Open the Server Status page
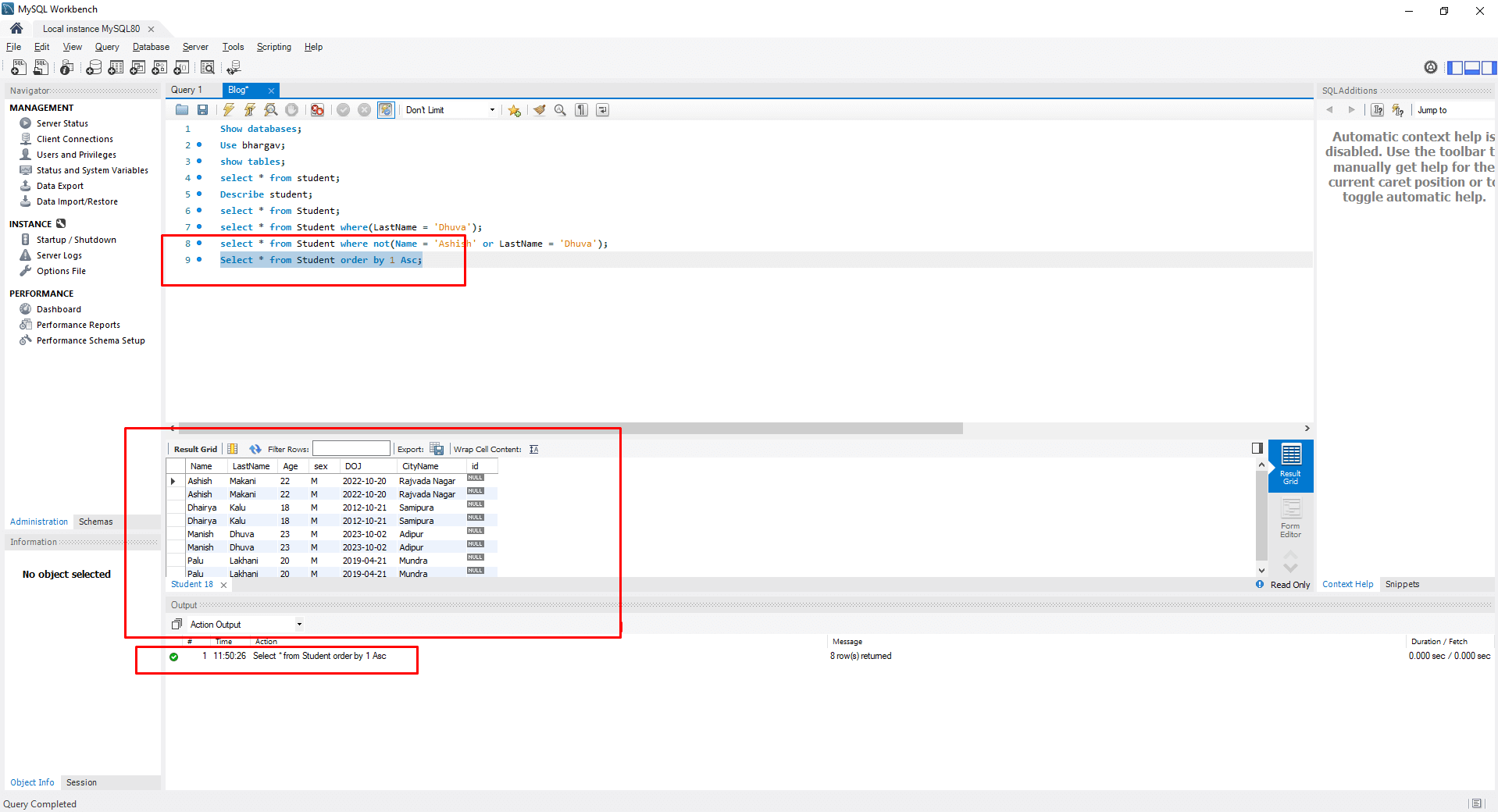 tap(62, 123)
